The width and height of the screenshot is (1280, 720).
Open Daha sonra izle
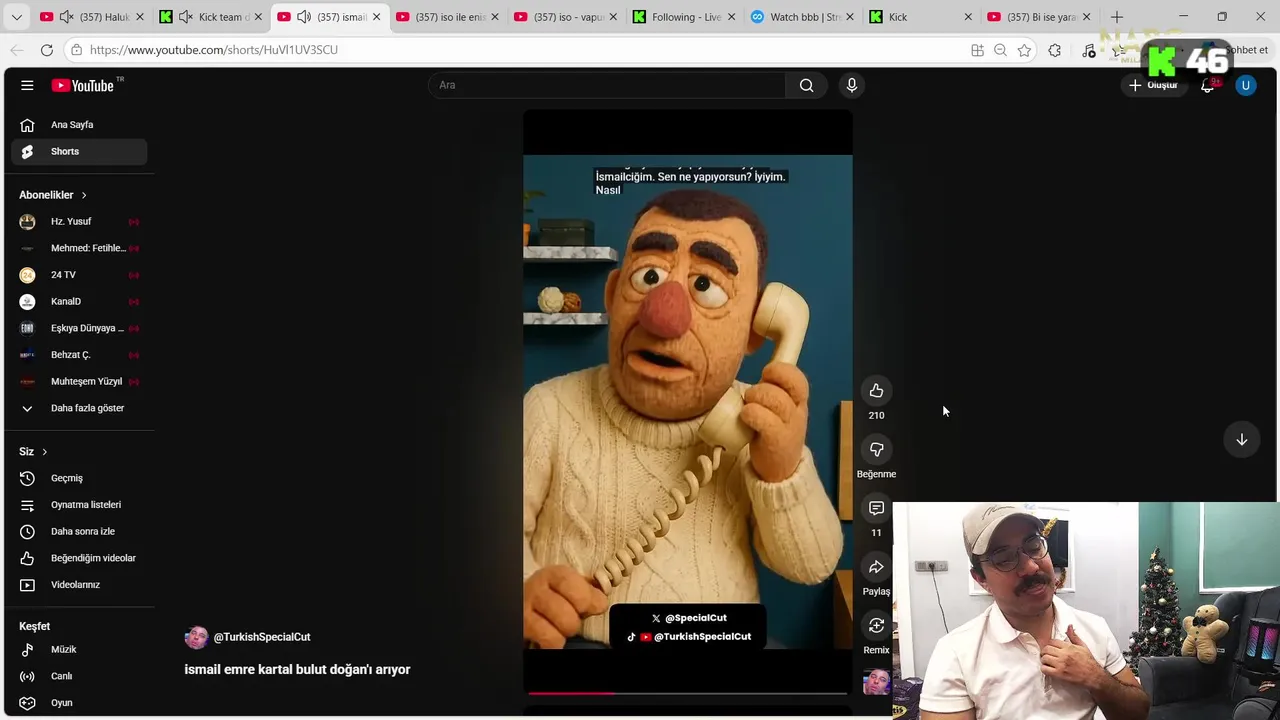tap(80, 531)
